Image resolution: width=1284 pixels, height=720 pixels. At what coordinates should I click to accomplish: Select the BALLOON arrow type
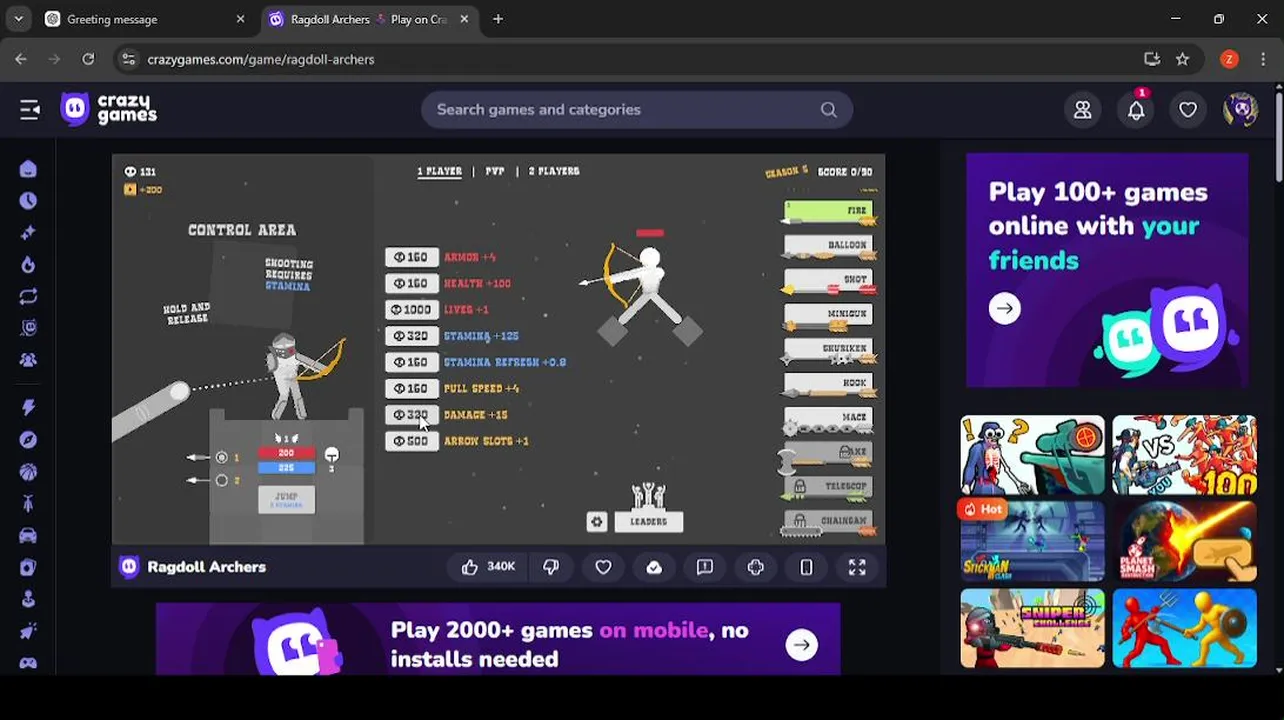point(829,246)
